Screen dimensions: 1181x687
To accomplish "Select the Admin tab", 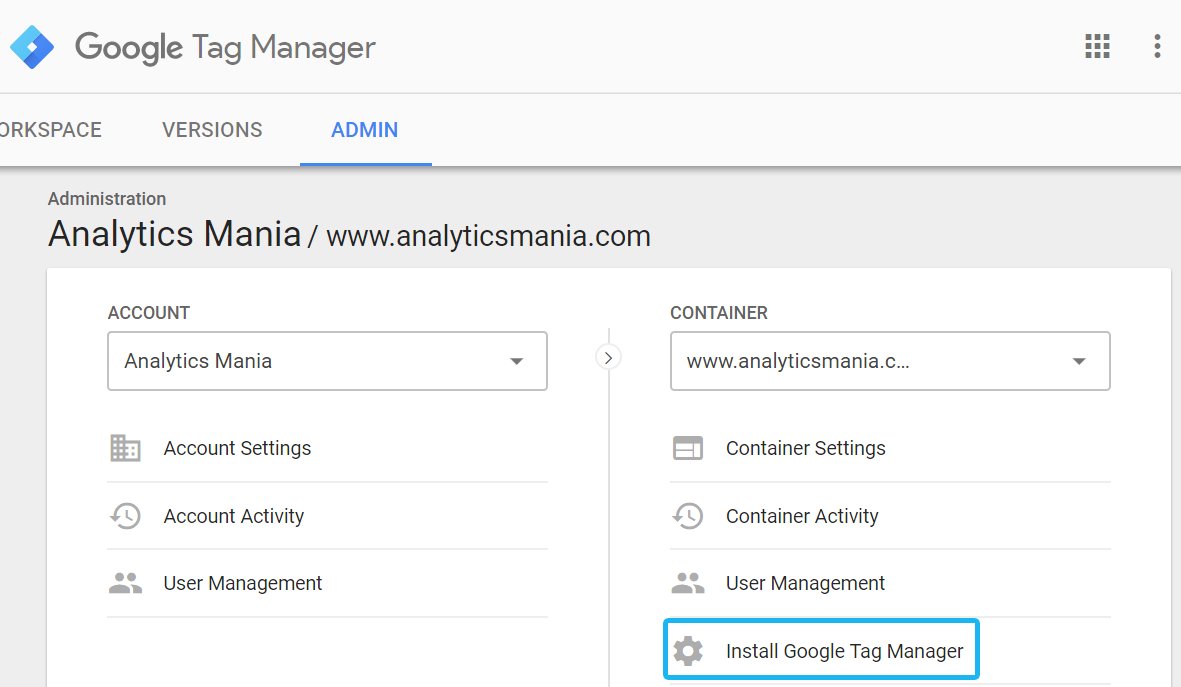I will [365, 130].
